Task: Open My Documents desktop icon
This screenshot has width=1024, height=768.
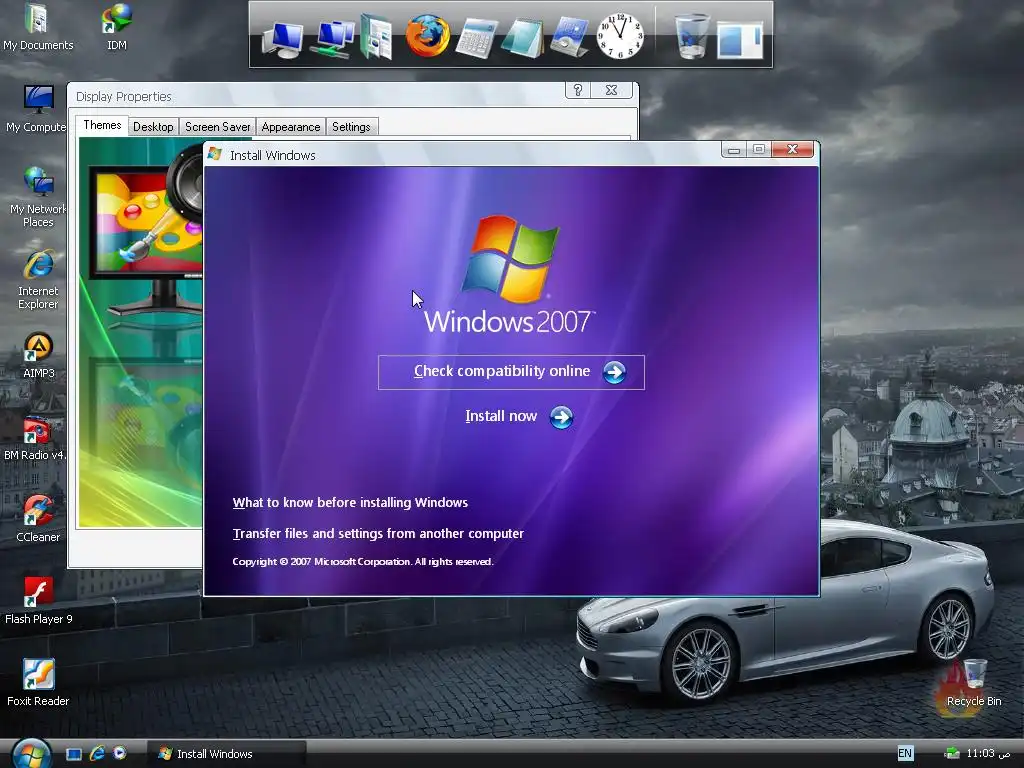Action: [x=38, y=26]
